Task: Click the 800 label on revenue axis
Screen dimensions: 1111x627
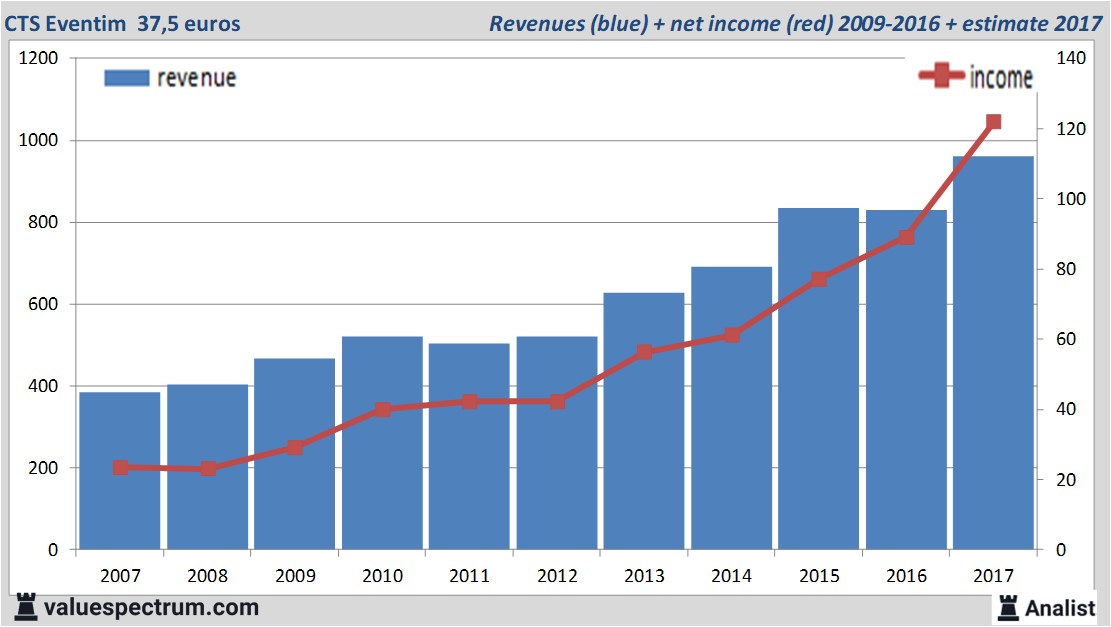Action: (x=43, y=222)
